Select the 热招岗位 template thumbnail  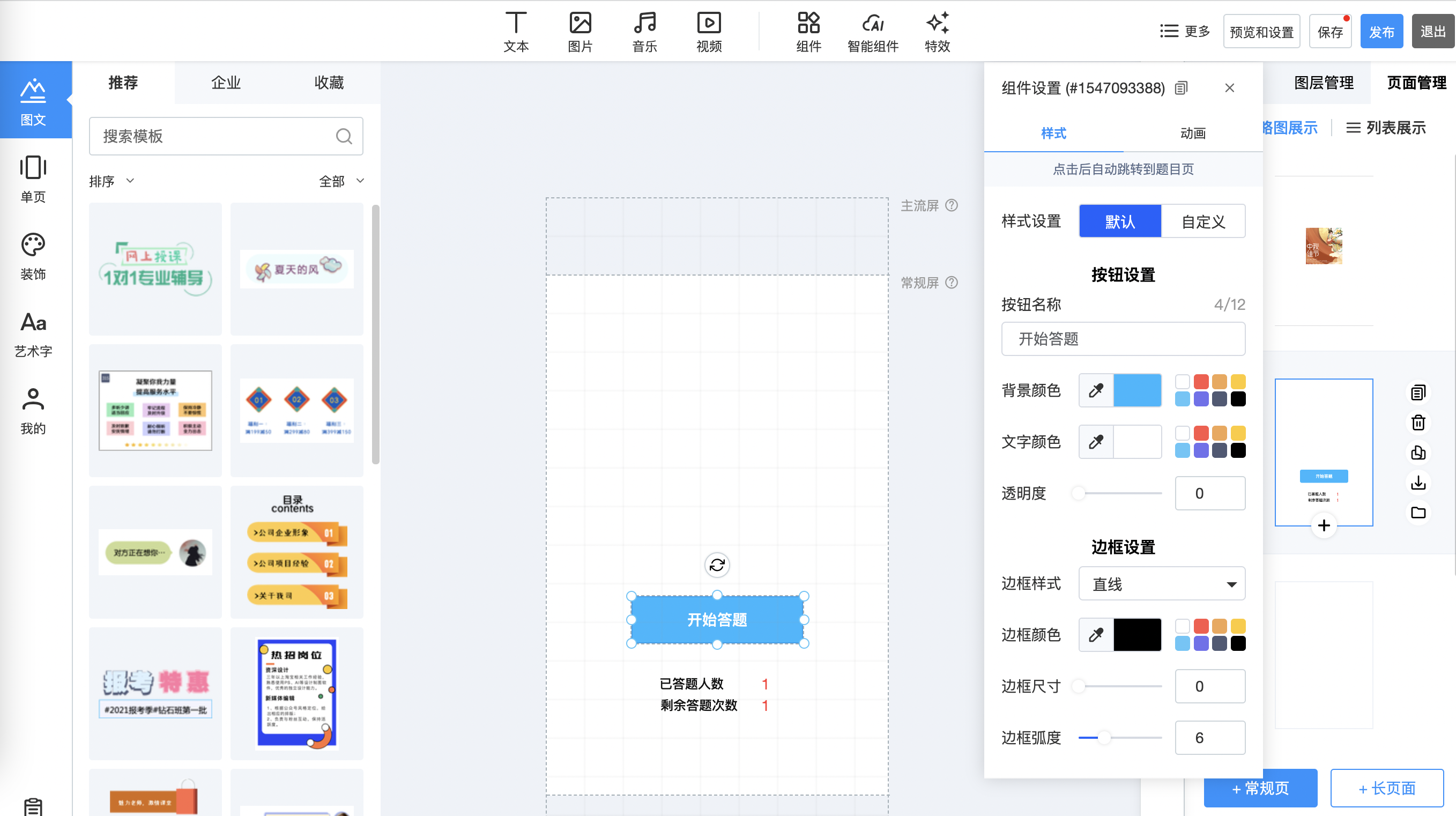tap(297, 693)
